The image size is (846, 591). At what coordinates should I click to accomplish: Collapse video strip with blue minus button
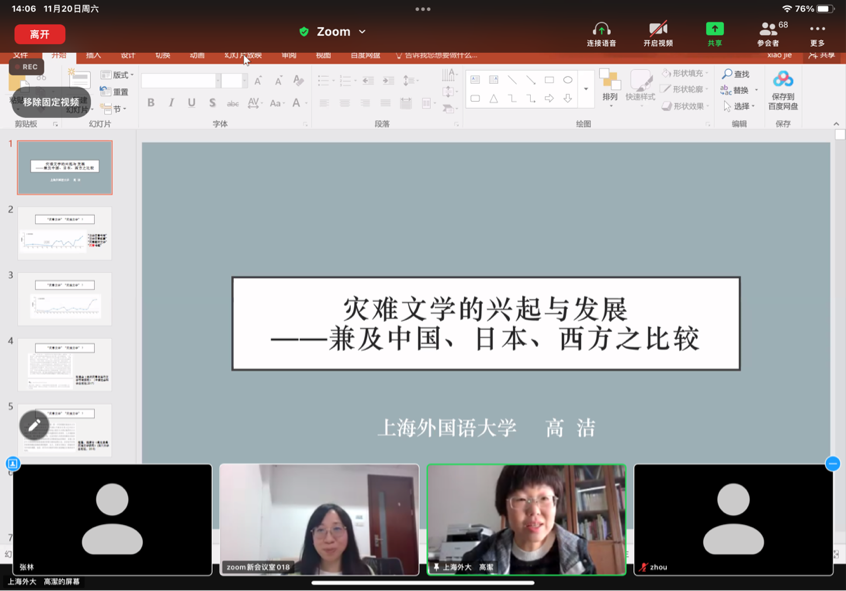832,463
